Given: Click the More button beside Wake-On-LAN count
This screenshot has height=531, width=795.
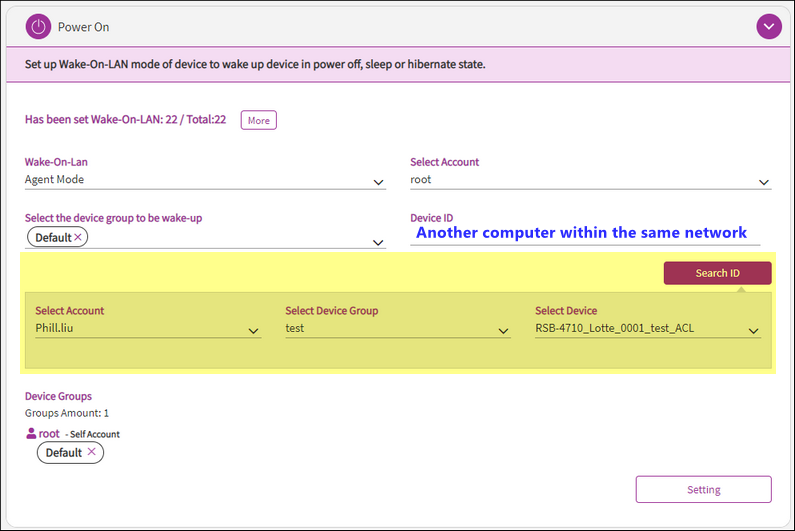Looking at the screenshot, I should [x=258, y=120].
